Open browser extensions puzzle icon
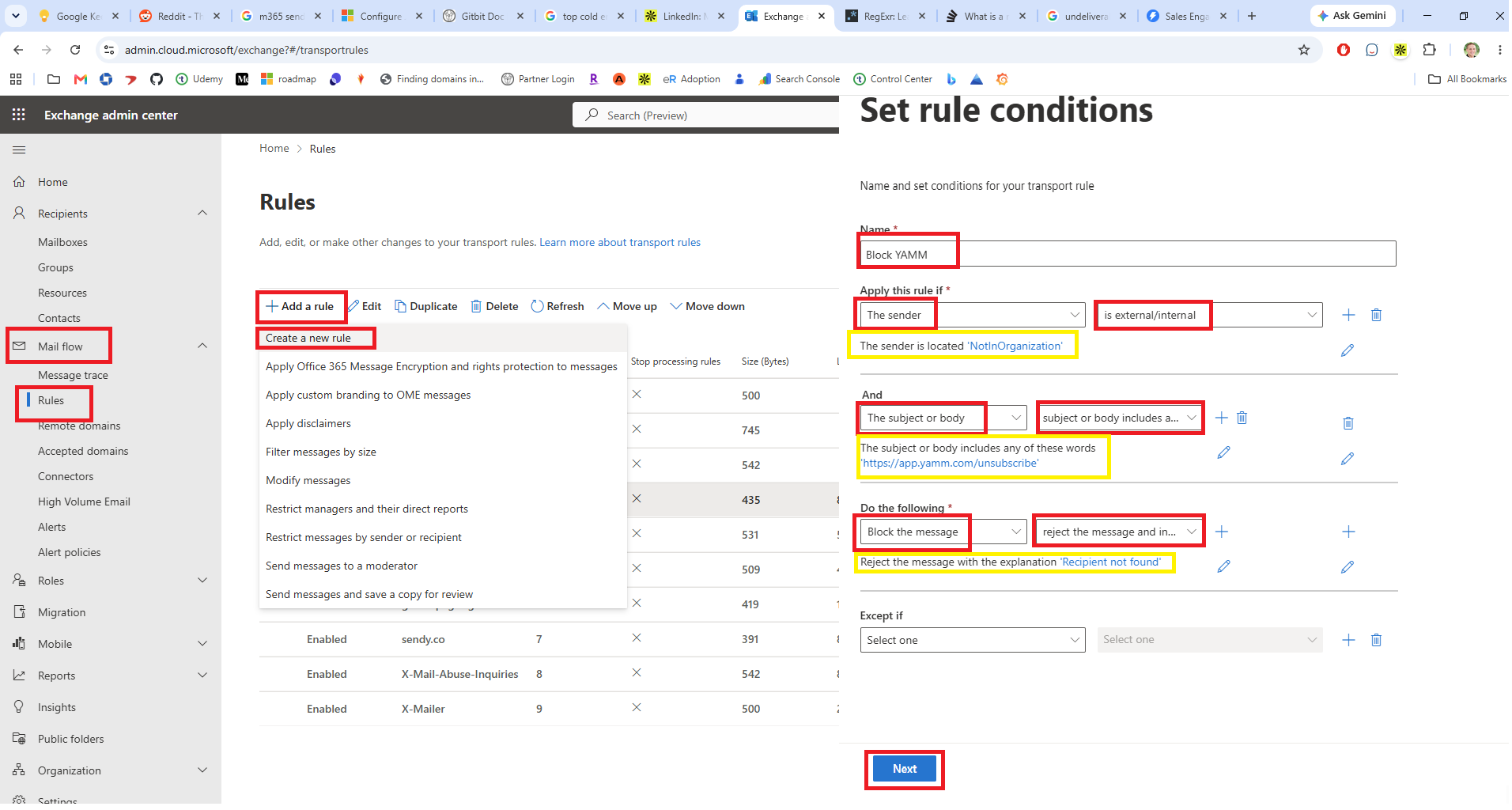The image size is (1512, 810). (1429, 50)
